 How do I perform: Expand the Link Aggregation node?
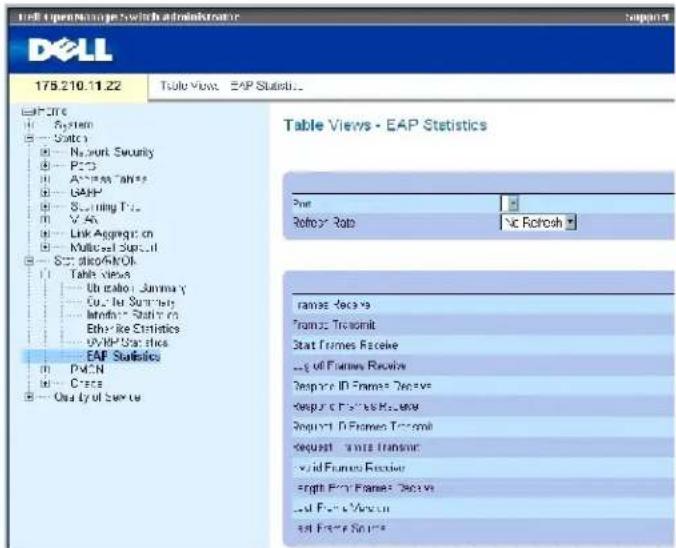[x=45, y=234]
